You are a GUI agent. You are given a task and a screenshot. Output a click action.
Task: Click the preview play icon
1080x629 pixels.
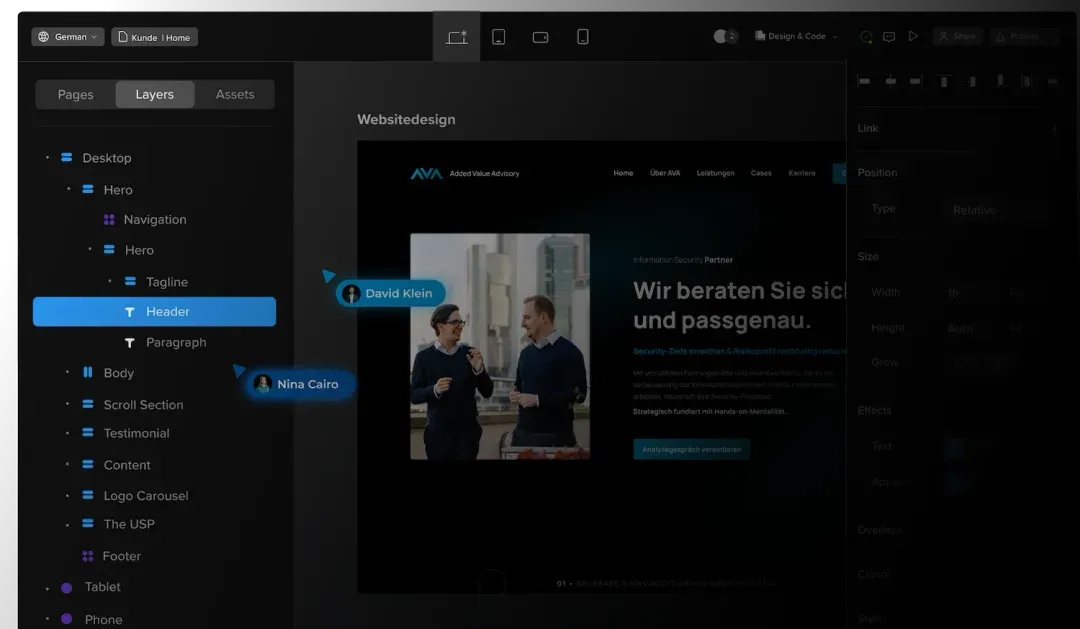click(913, 36)
